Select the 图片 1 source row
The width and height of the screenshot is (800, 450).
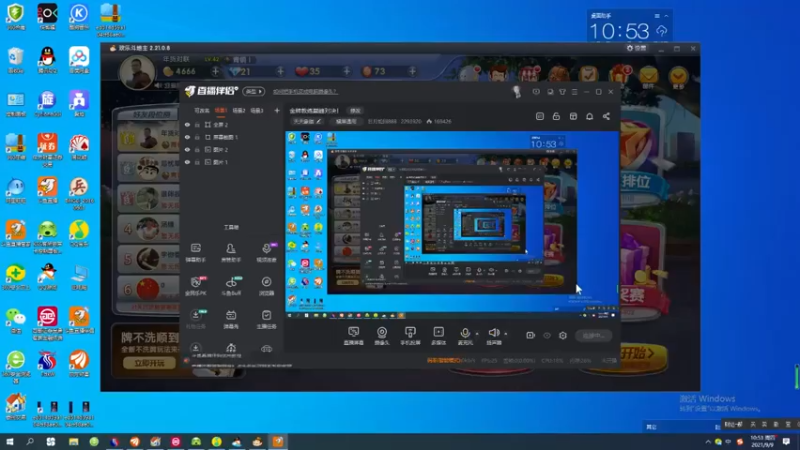point(232,162)
